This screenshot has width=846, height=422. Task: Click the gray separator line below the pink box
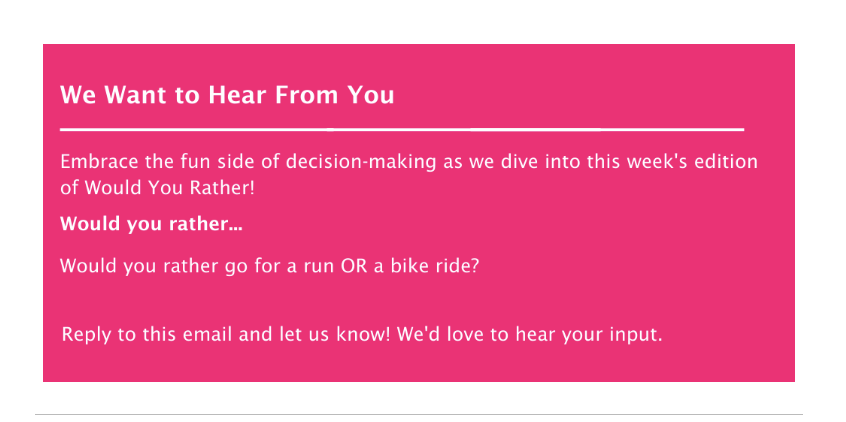tap(419, 414)
